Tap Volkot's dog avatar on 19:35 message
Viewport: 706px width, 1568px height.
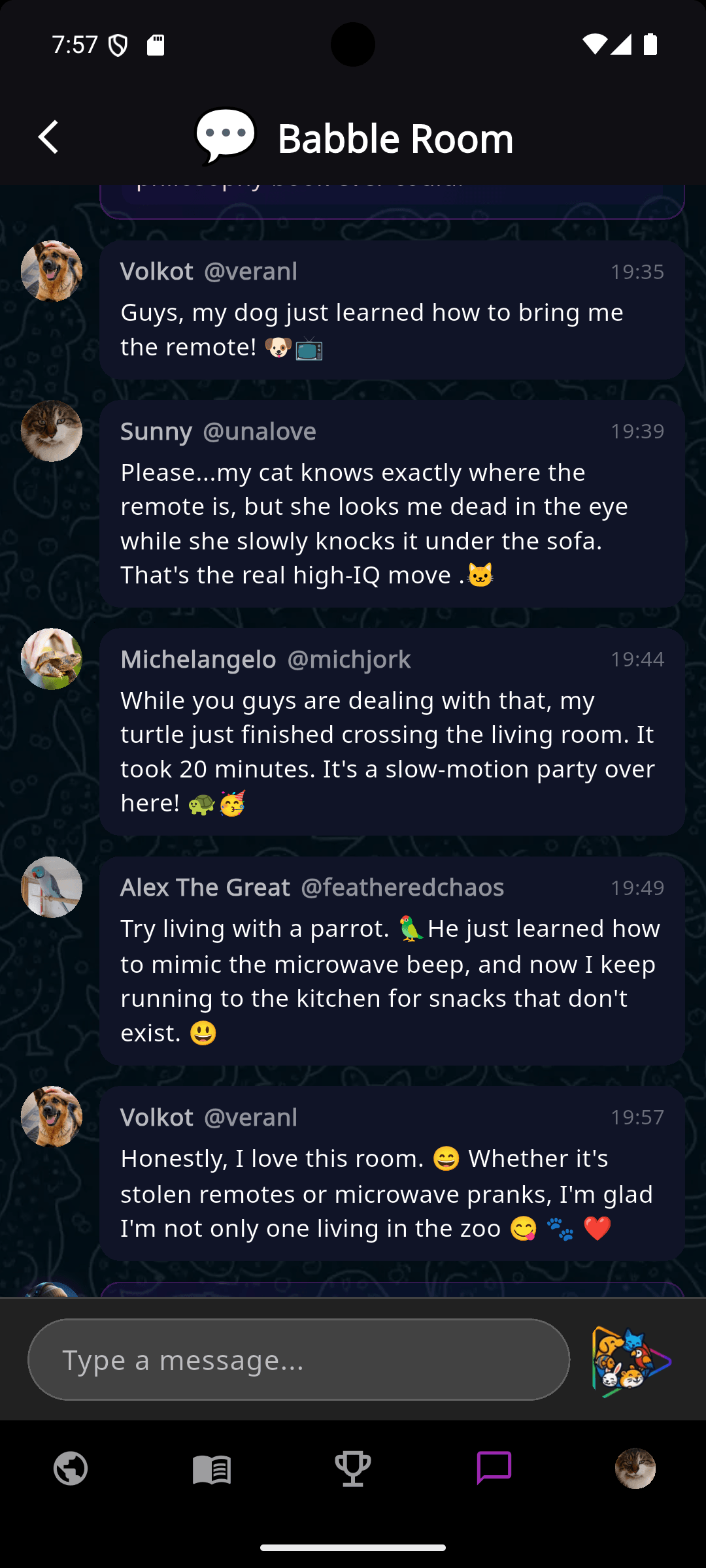52,271
